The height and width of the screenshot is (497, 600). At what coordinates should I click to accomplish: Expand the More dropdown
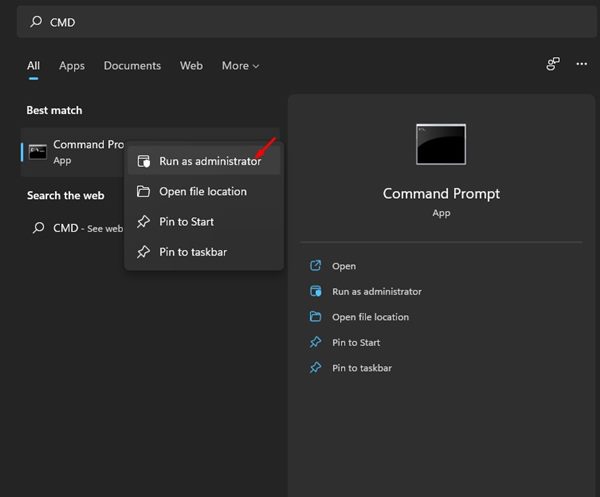click(240, 66)
